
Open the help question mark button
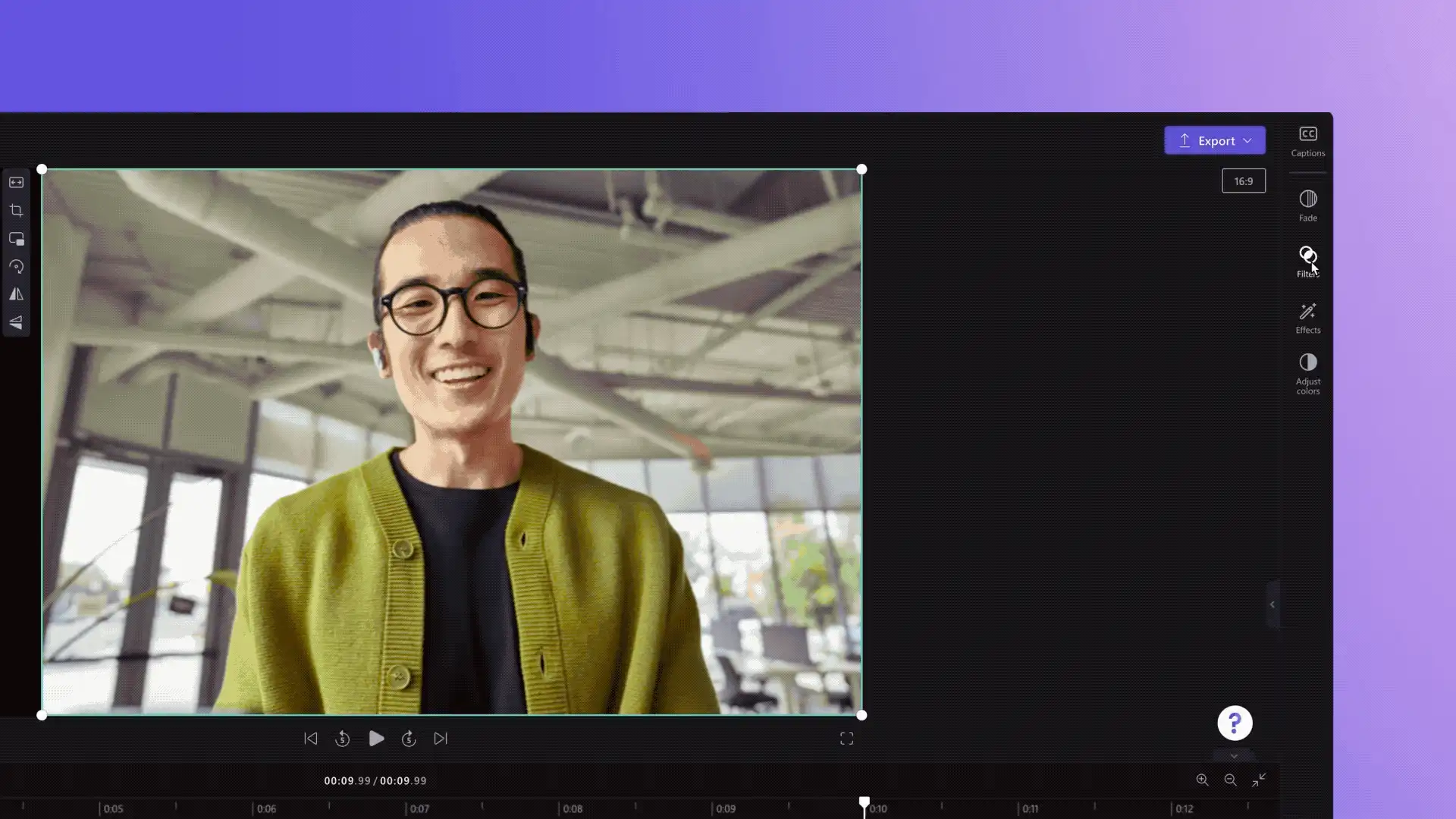pos(1235,723)
